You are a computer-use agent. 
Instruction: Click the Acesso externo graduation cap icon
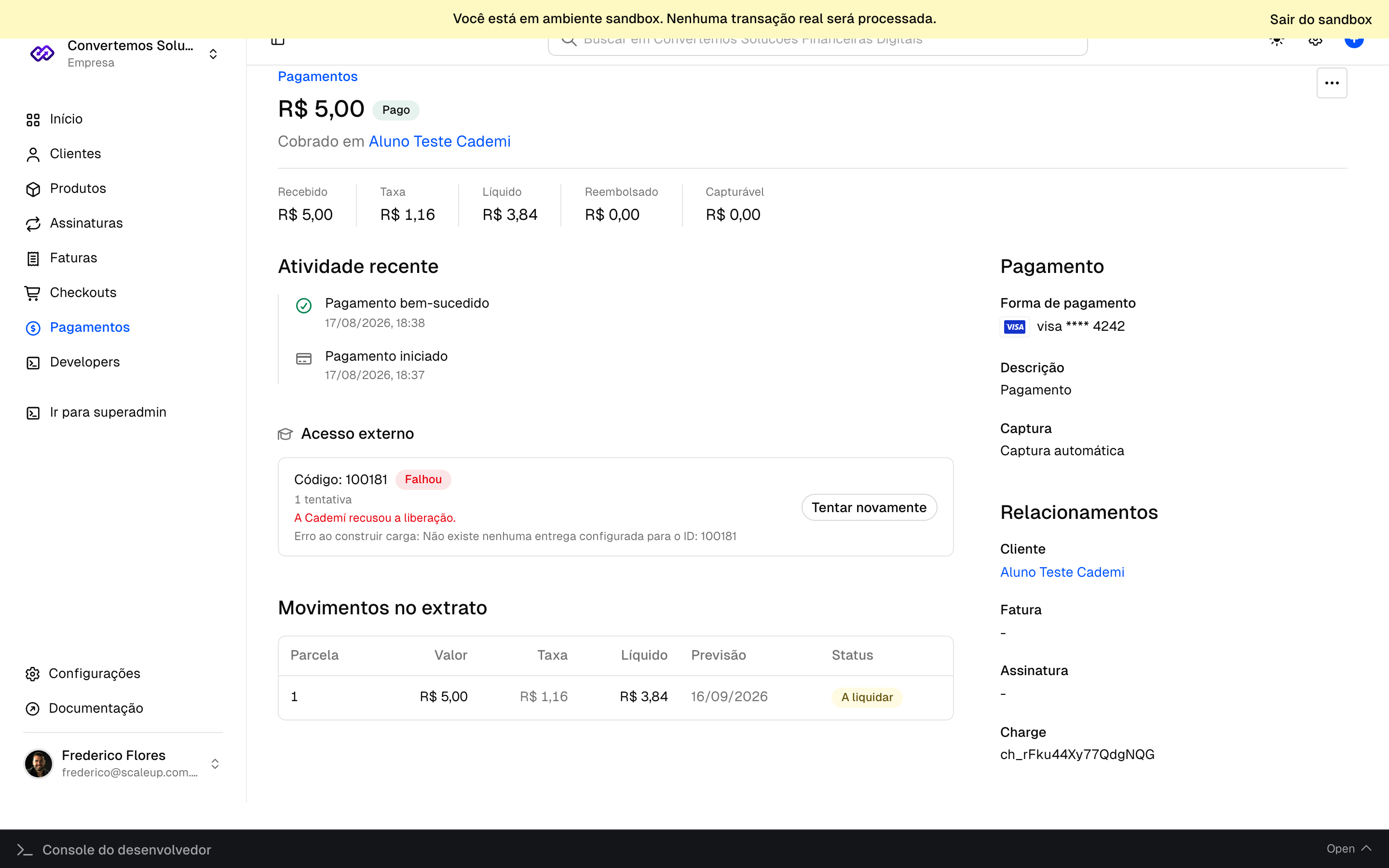coord(285,434)
